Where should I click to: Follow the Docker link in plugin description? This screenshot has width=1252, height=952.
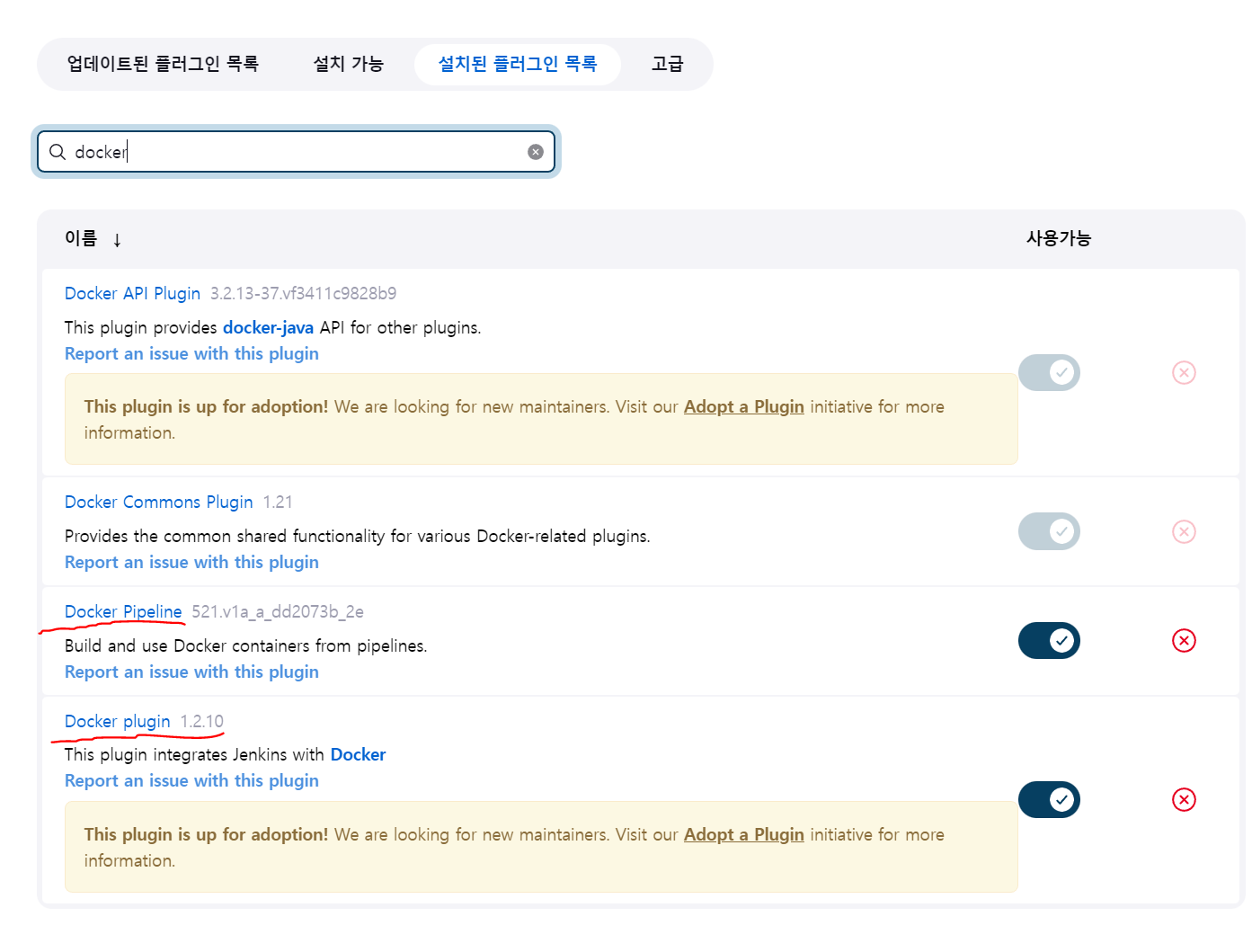[358, 754]
